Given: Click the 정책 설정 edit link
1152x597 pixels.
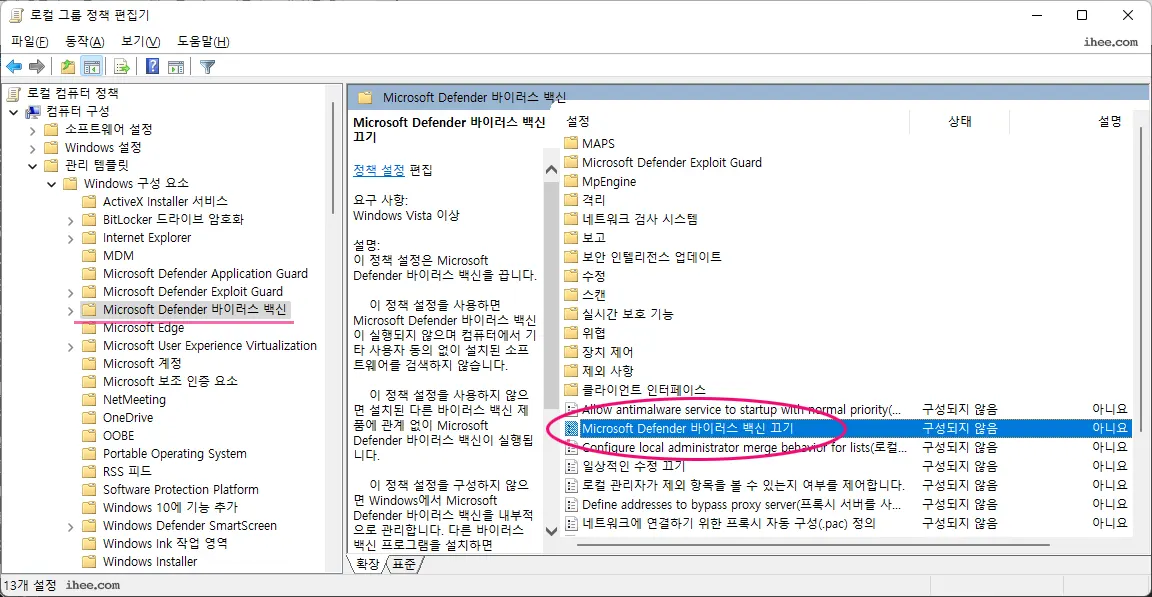Looking at the screenshot, I should pos(378,170).
